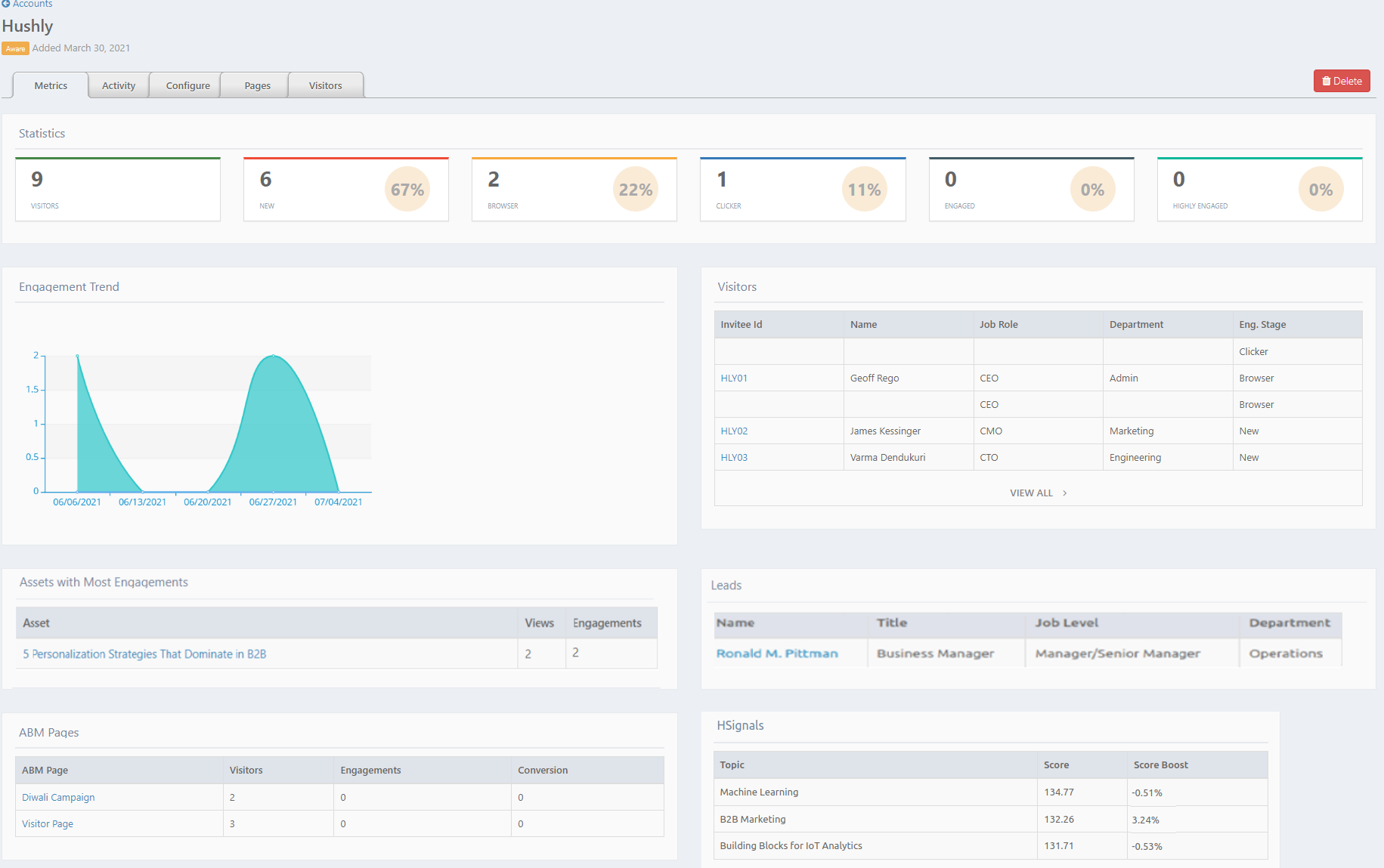This screenshot has width=1384, height=868.
Task: Click the 134.77 score value
Action: pyautogui.click(x=1059, y=792)
